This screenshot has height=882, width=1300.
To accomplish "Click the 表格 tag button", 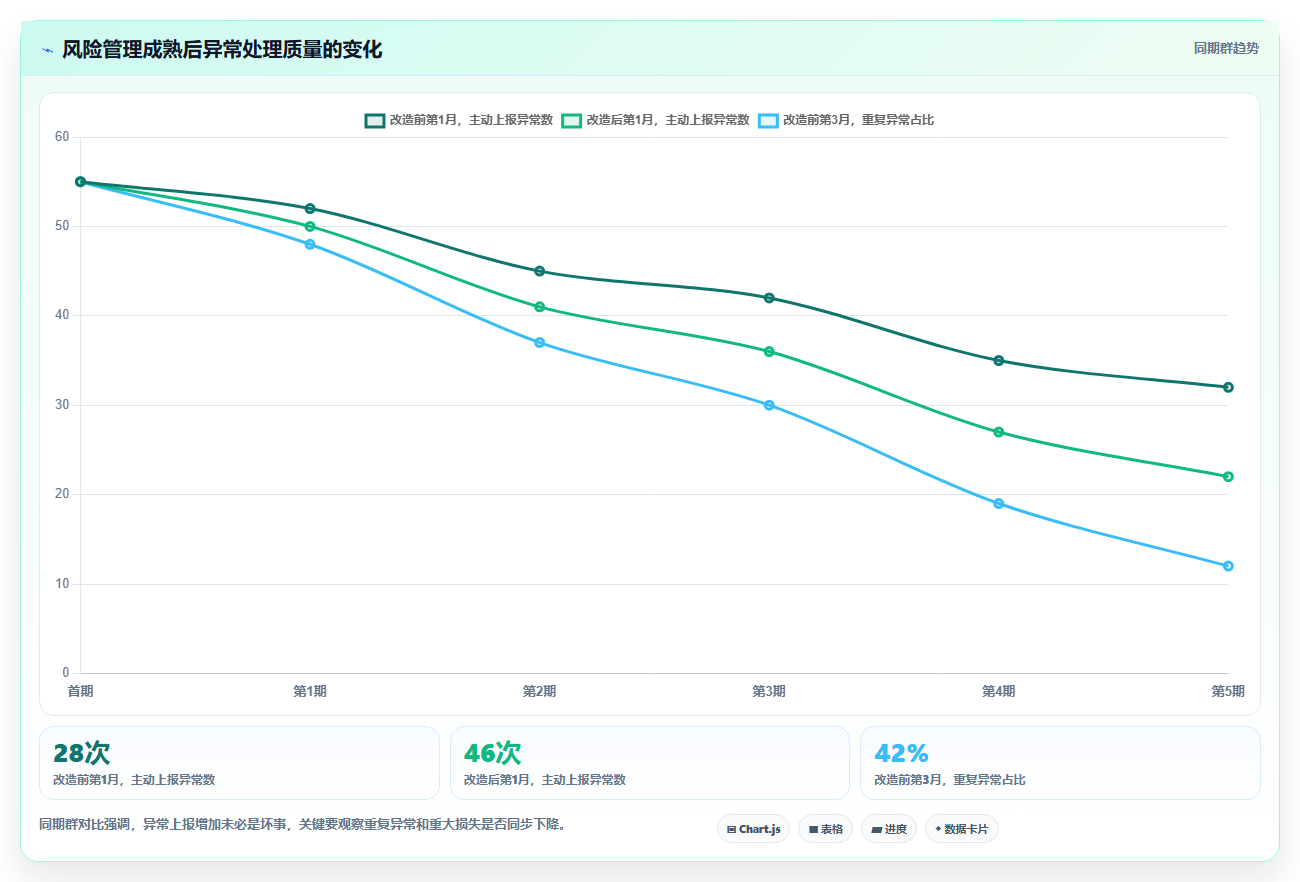I will 825,829.
